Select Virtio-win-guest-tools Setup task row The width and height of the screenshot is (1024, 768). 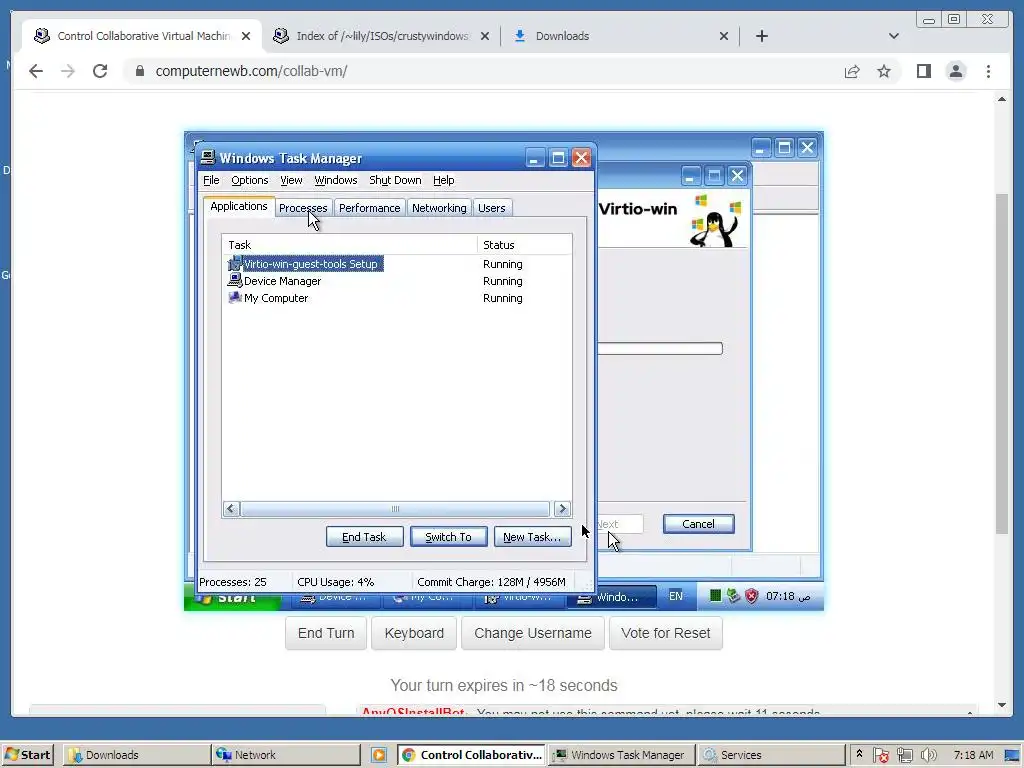[x=397, y=264]
